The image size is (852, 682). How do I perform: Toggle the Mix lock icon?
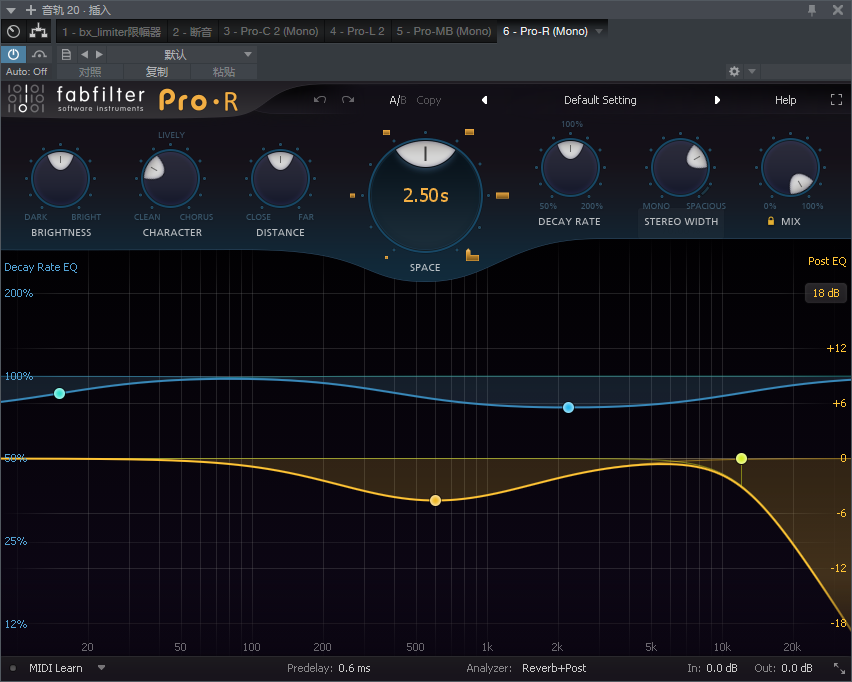click(x=770, y=221)
